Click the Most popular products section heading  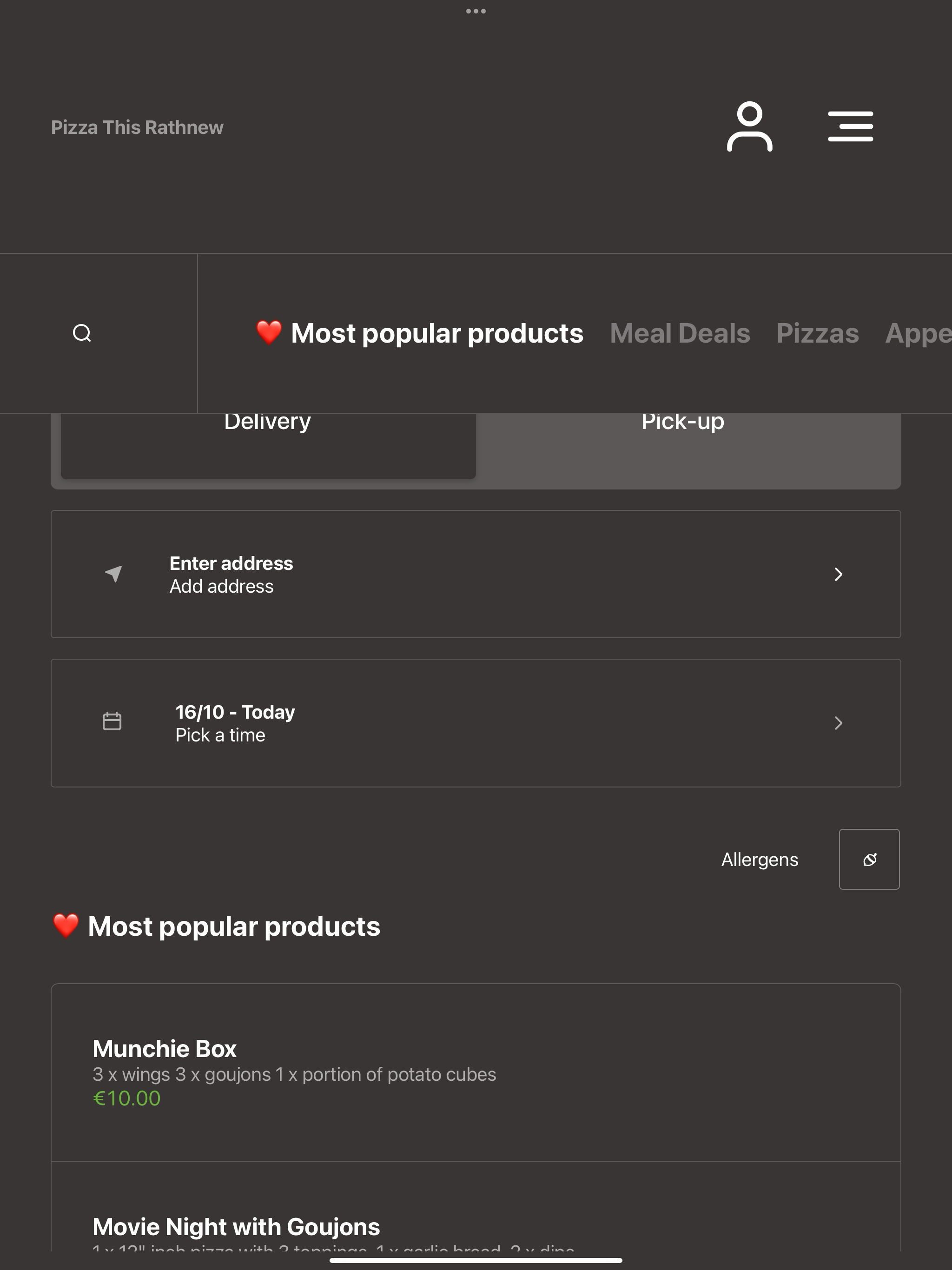point(216,926)
